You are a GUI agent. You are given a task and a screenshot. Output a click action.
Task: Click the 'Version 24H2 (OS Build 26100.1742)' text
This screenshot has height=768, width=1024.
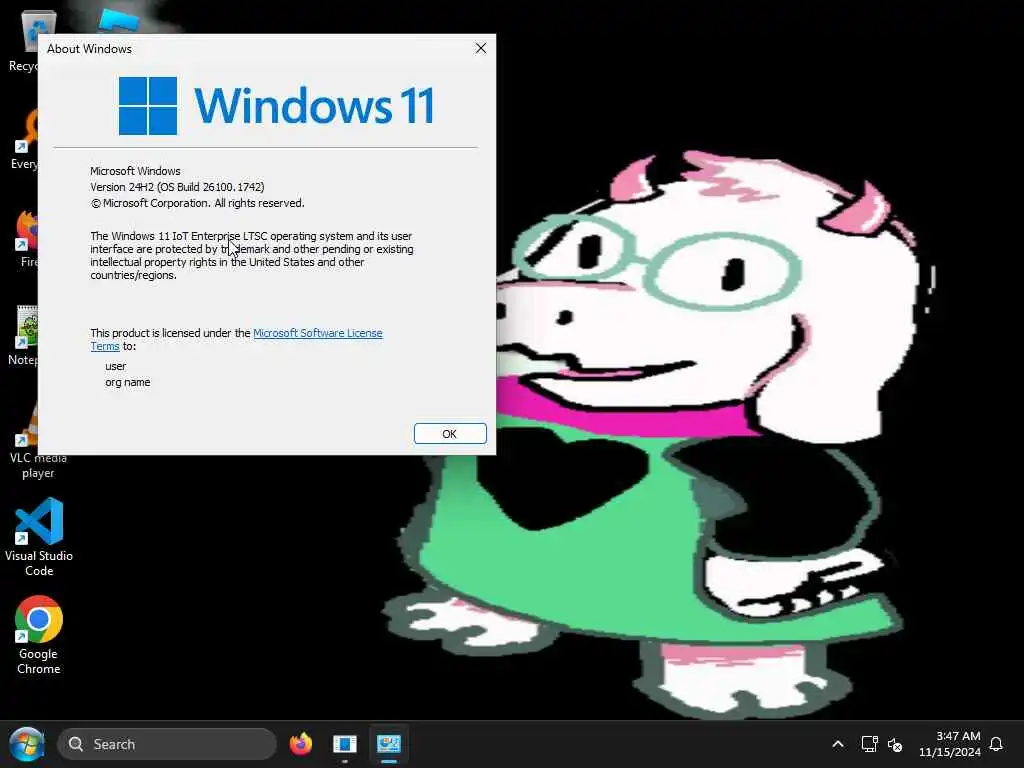[x=177, y=187]
